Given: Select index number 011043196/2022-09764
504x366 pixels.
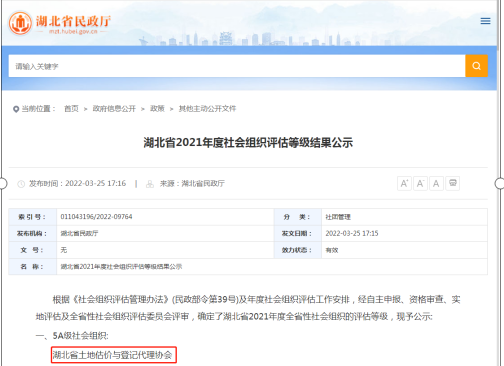Looking at the screenshot, I should (x=96, y=217).
